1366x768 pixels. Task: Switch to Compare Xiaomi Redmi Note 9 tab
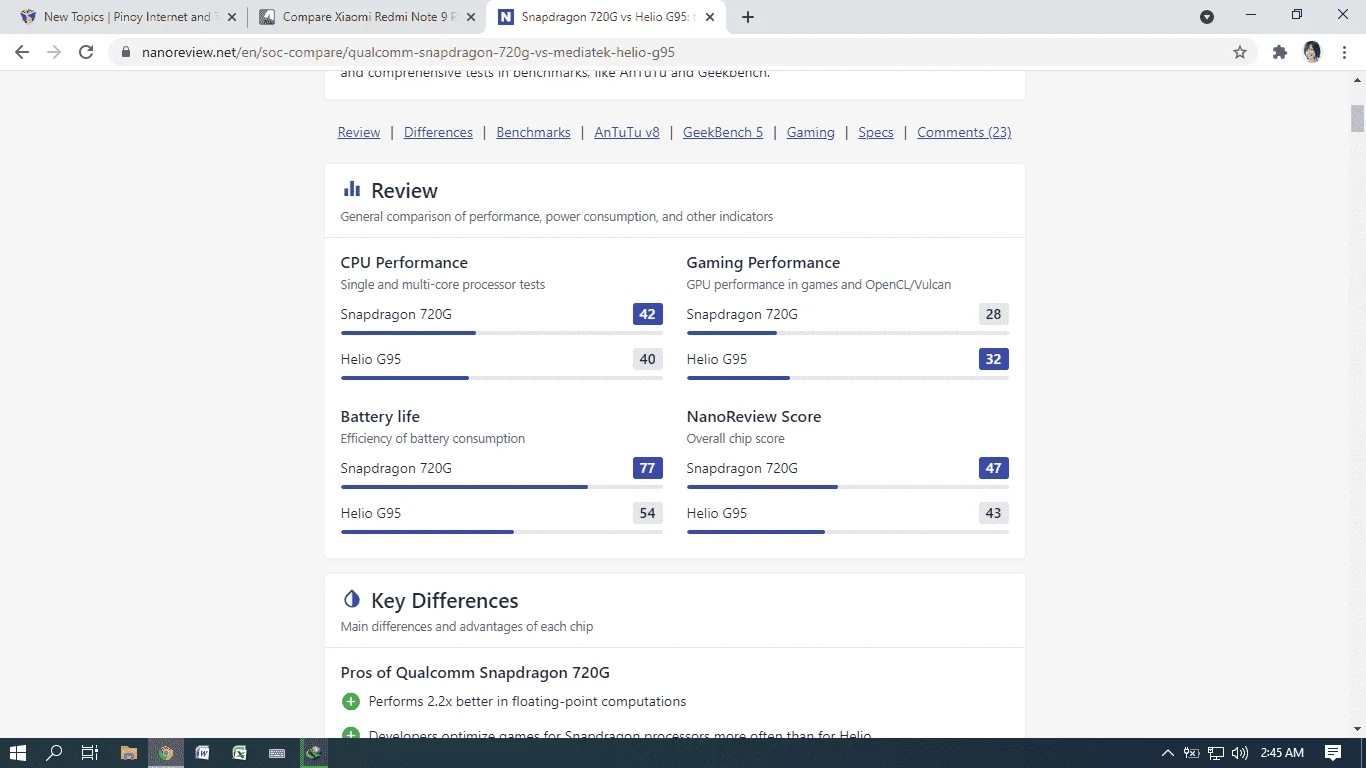[367, 17]
